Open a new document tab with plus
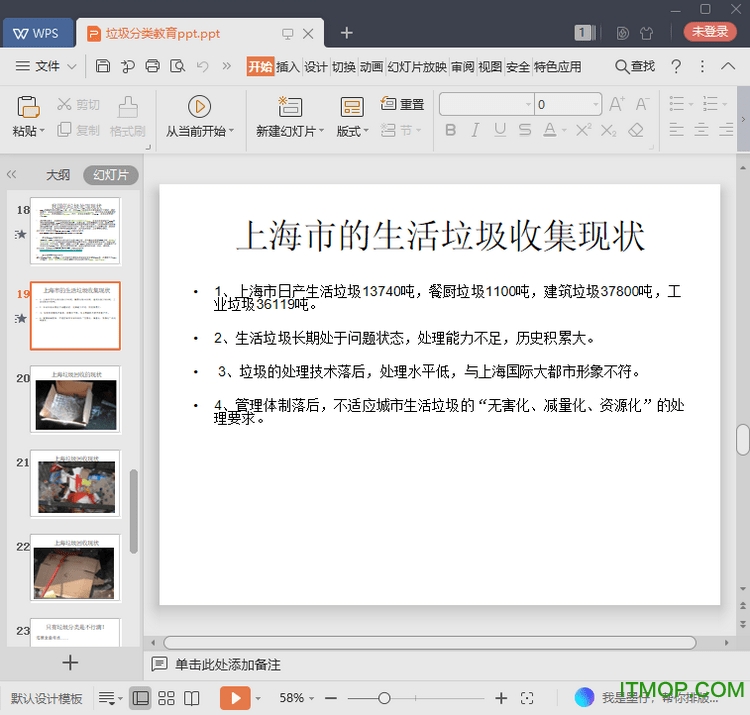Screen dimensions: 750x715 click(x=346, y=33)
